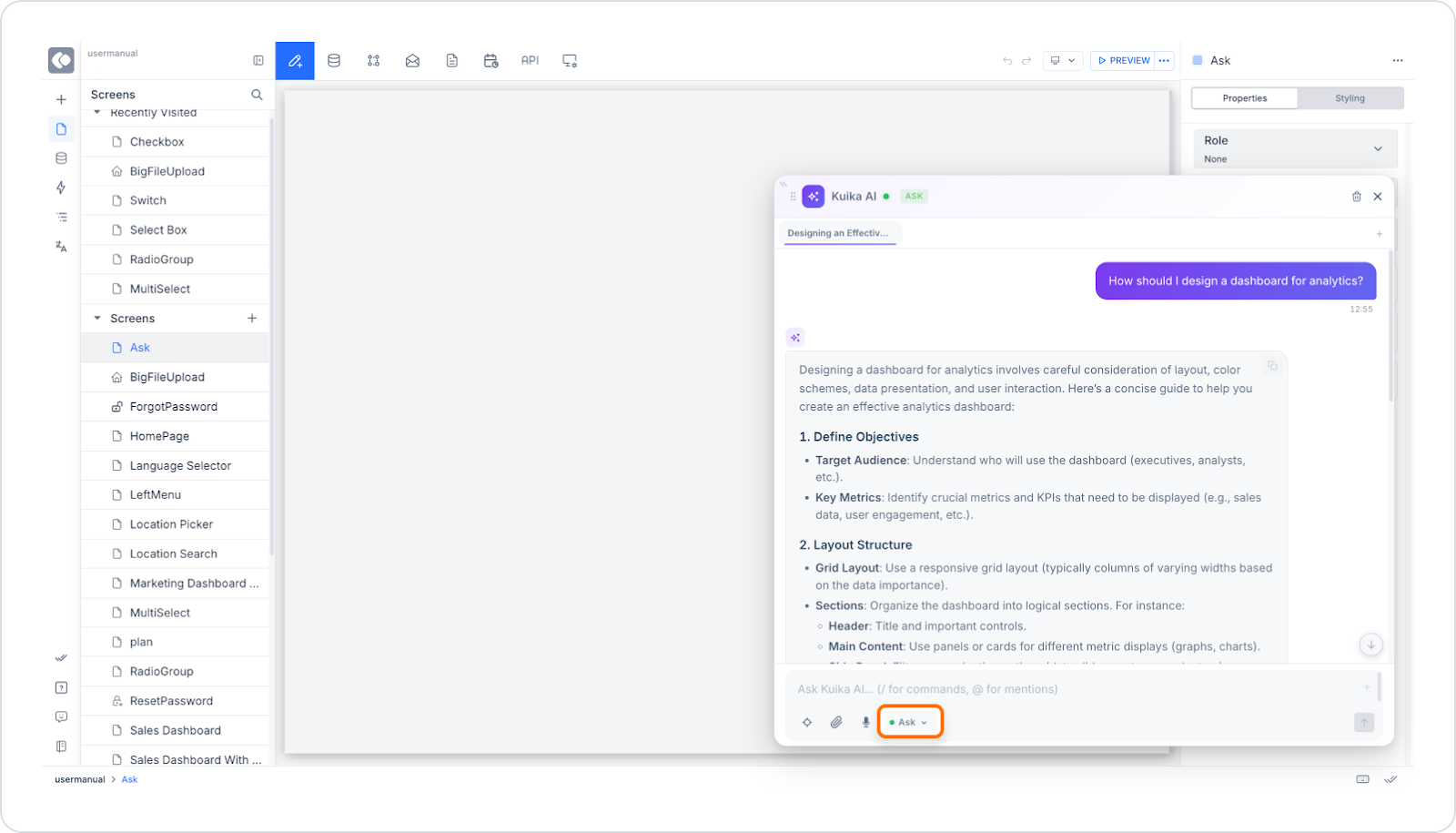Open the lightning actions icon in sidebar
Screen dimensions: 1456x833
(x=61, y=187)
